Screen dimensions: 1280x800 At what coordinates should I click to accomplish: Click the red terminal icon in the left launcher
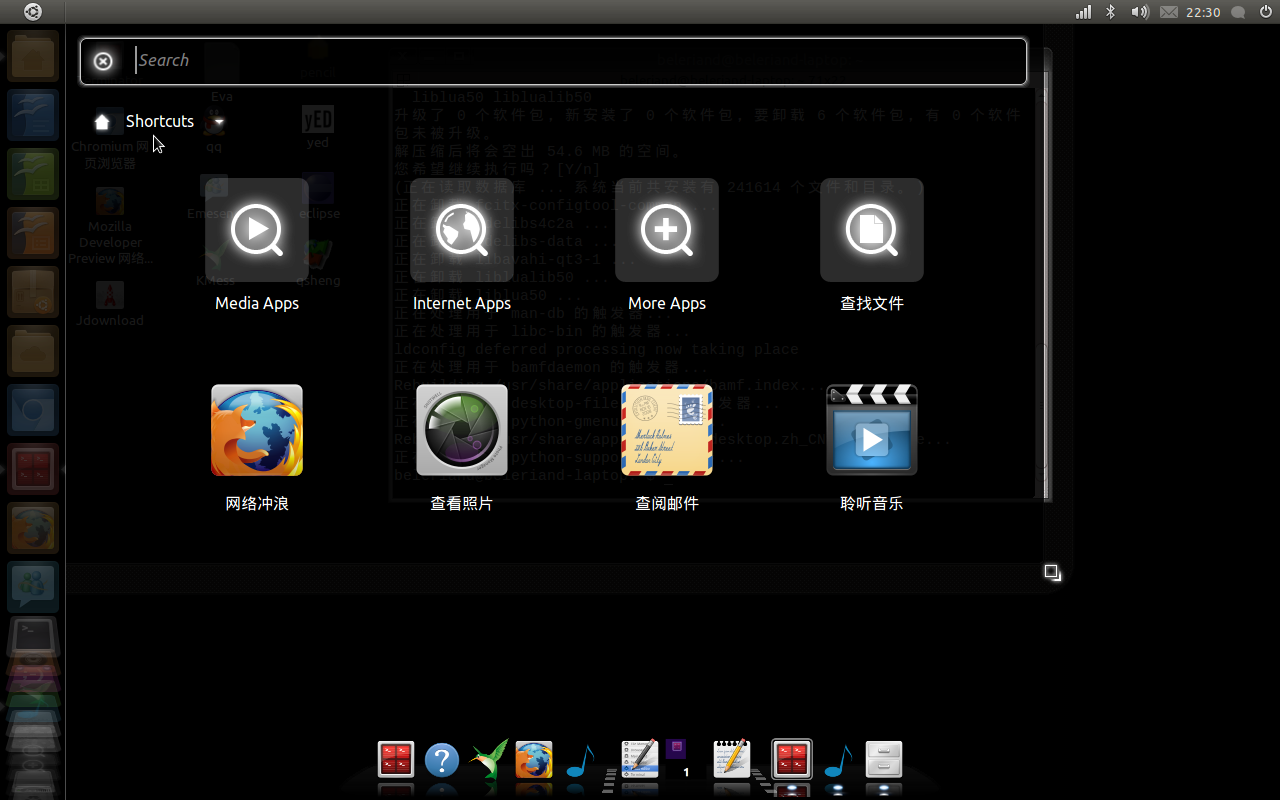pyautogui.click(x=33, y=468)
